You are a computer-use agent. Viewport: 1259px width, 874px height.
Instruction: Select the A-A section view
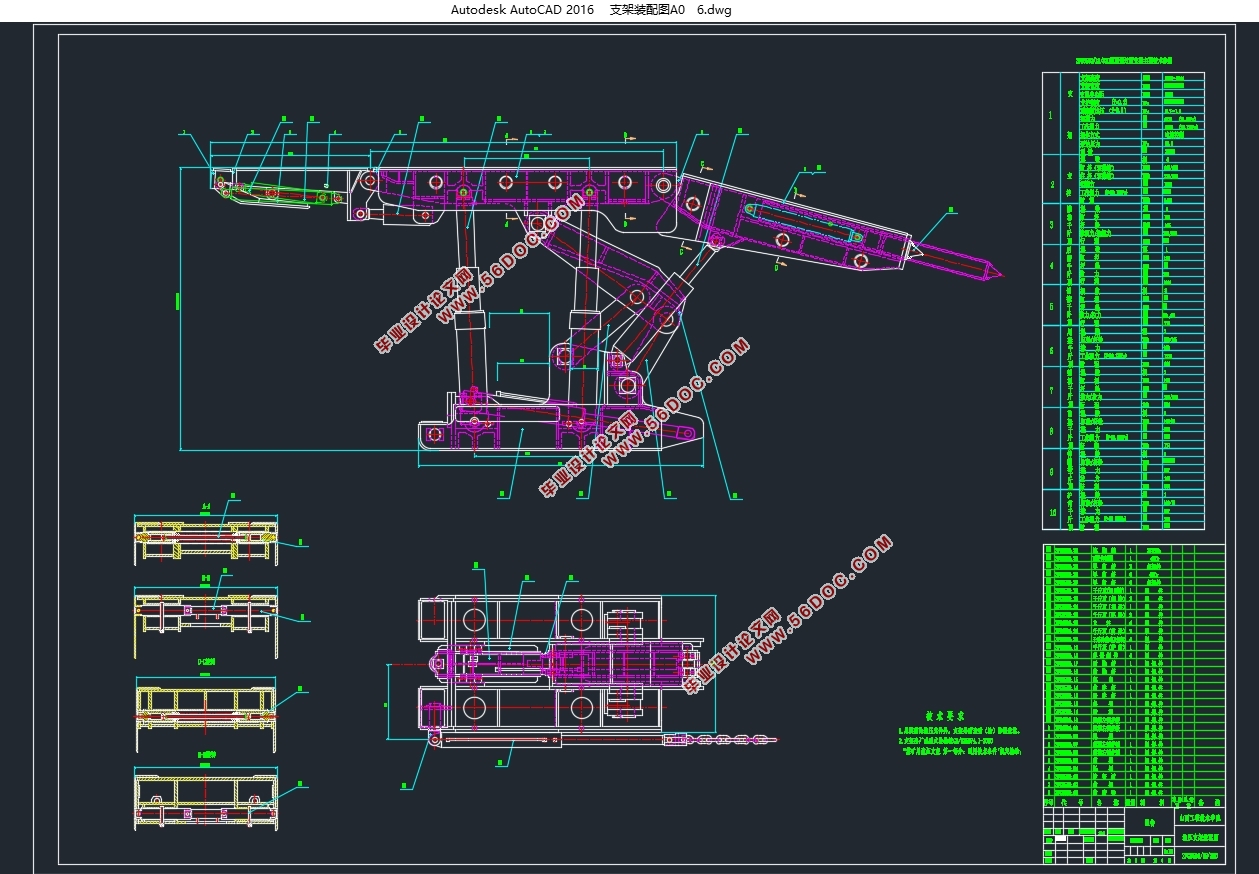click(206, 538)
